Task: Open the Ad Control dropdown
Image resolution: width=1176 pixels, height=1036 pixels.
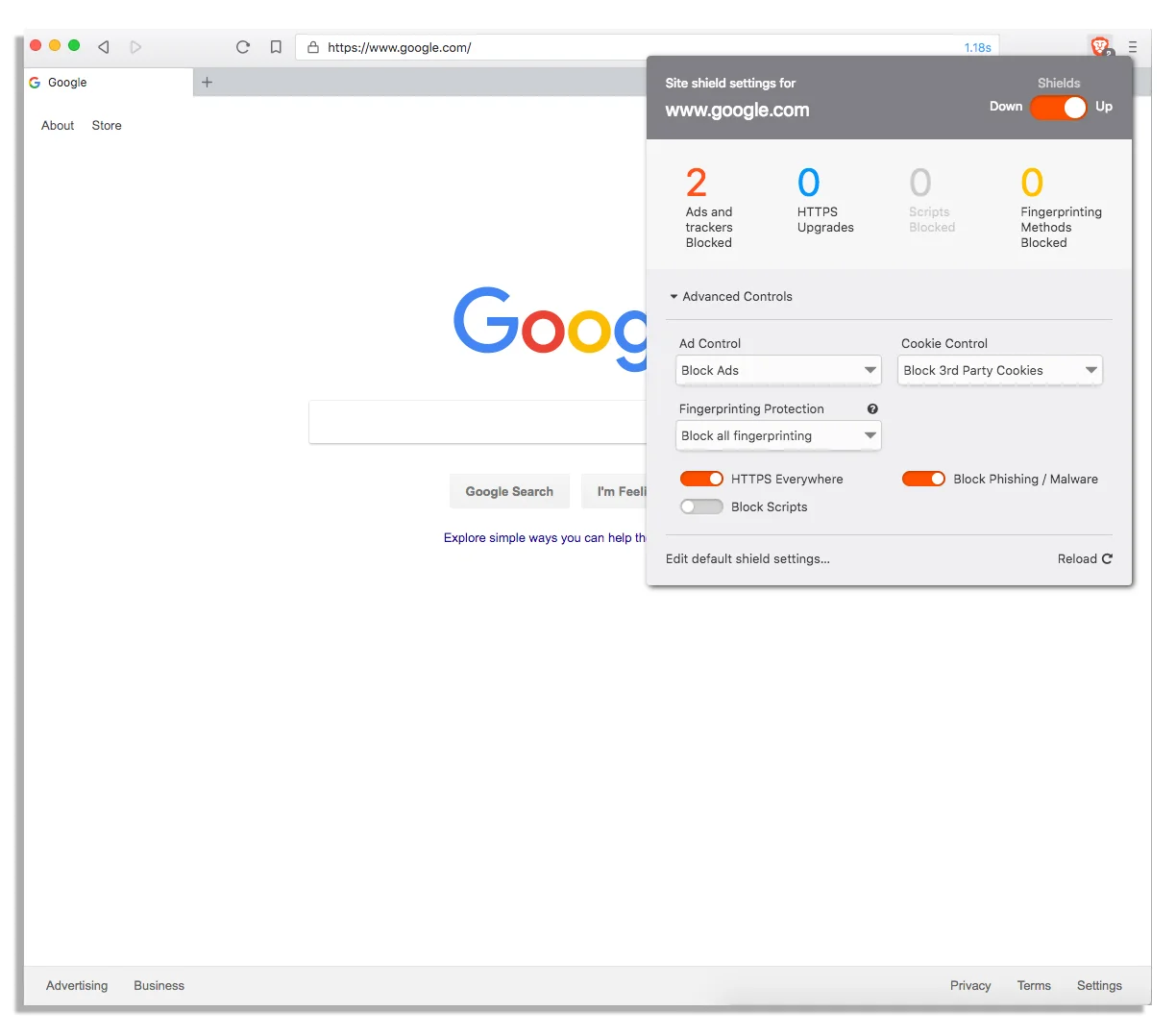Action: click(x=778, y=370)
